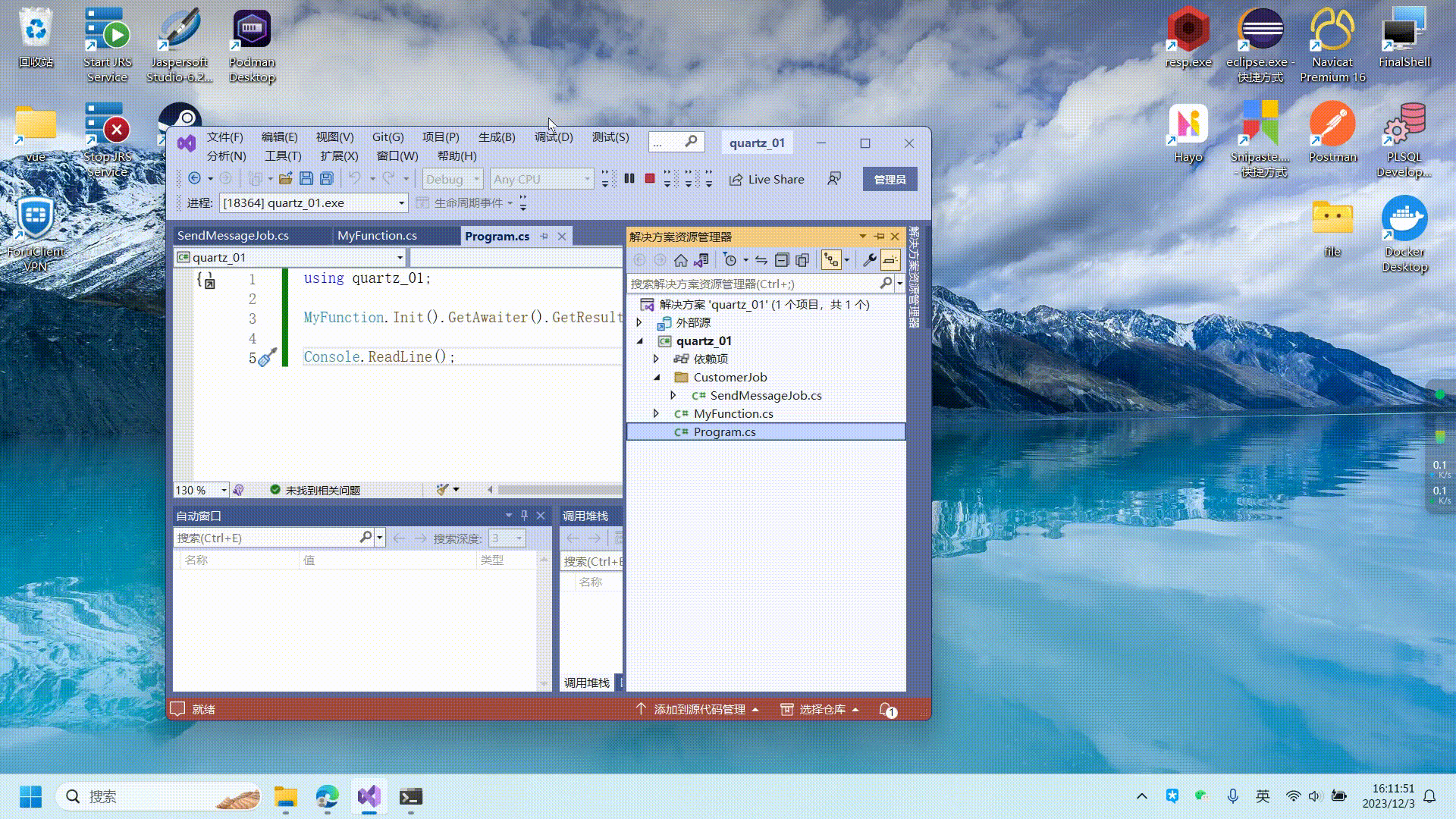The width and height of the screenshot is (1456, 819).
Task: Open the 搜索深度 depth dropdown
Action: 507,538
